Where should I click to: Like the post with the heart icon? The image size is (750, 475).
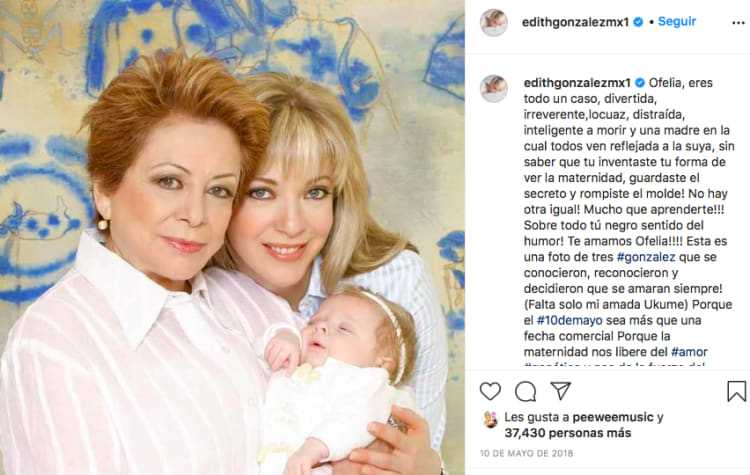coord(490,391)
